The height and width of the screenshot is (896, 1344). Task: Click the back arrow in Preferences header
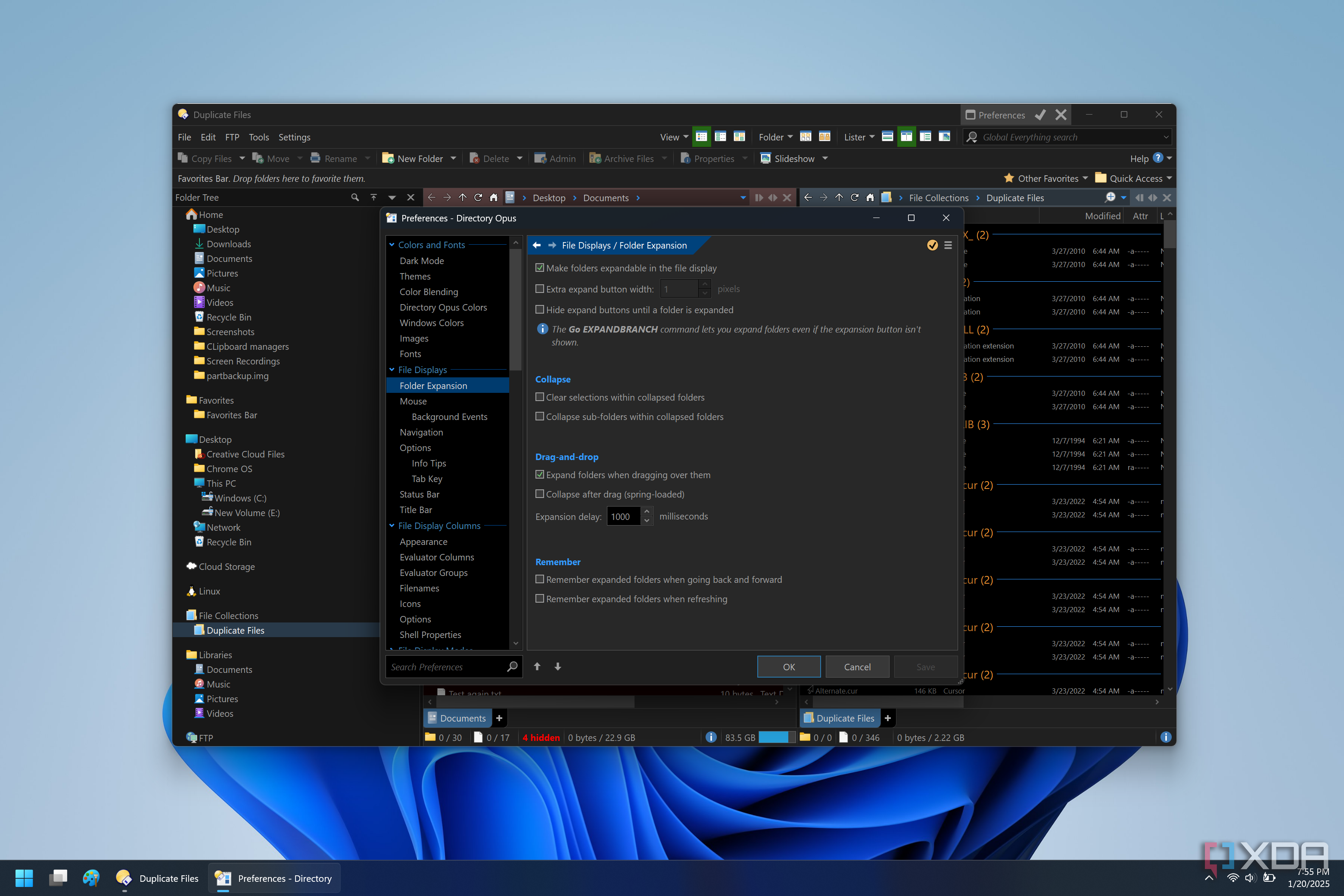(537, 245)
